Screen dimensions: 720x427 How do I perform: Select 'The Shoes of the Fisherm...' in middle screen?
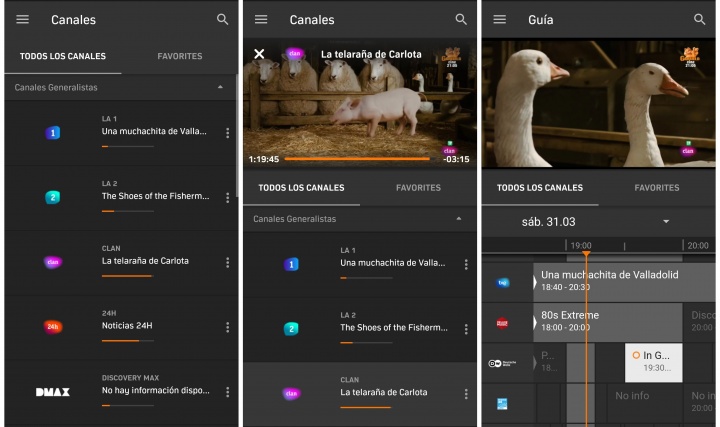click(x=394, y=327)
